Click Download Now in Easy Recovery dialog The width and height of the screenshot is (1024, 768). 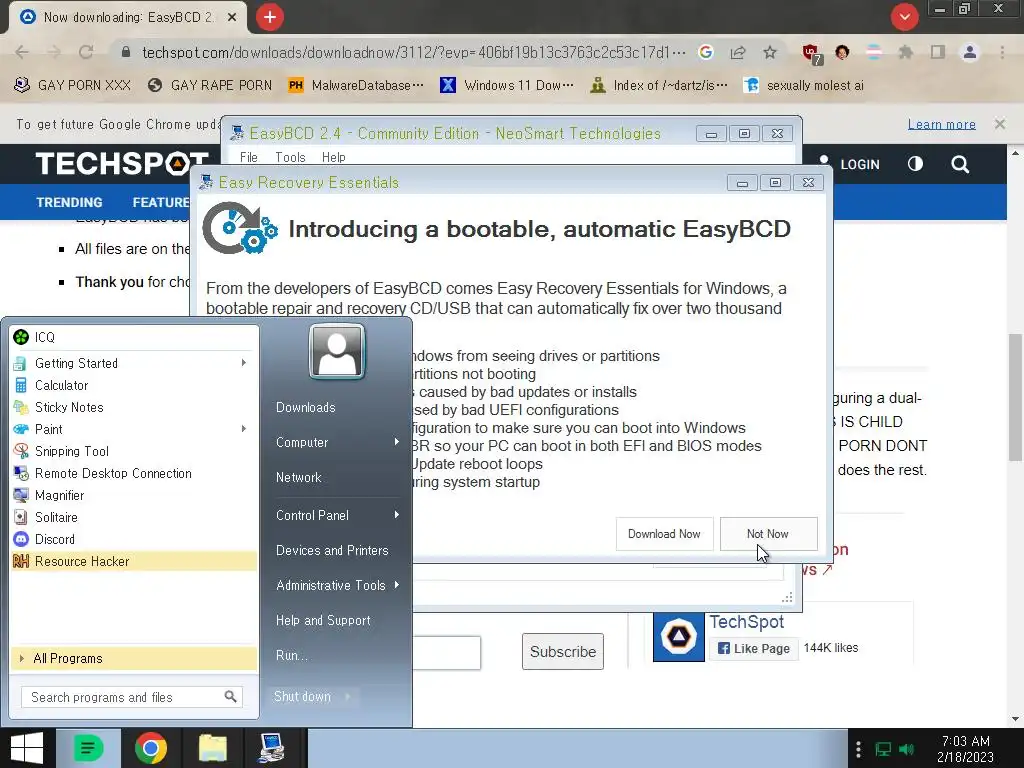(664, 534)
